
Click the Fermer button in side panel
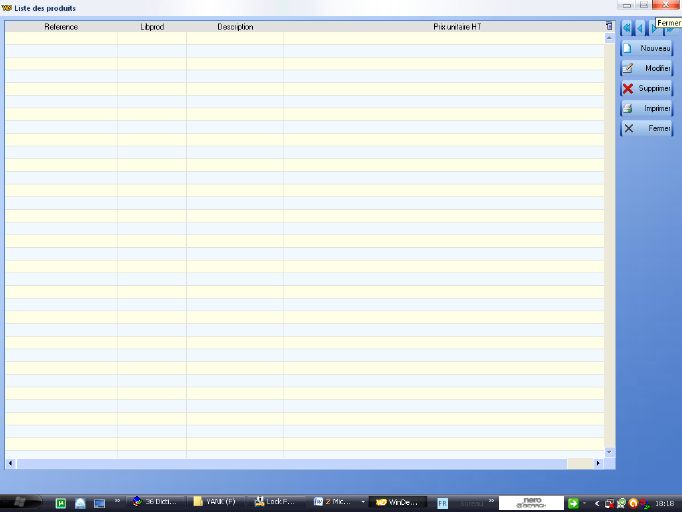(x=646, y=128)
